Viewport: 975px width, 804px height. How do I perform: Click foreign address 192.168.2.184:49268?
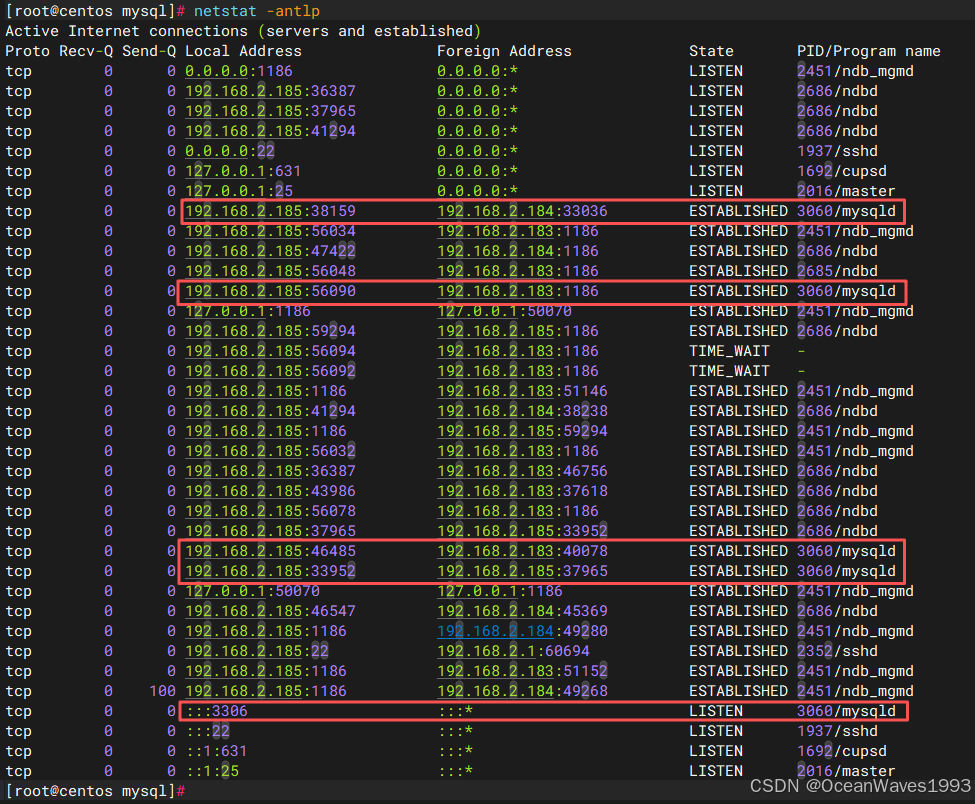click(x=522, y=691)
